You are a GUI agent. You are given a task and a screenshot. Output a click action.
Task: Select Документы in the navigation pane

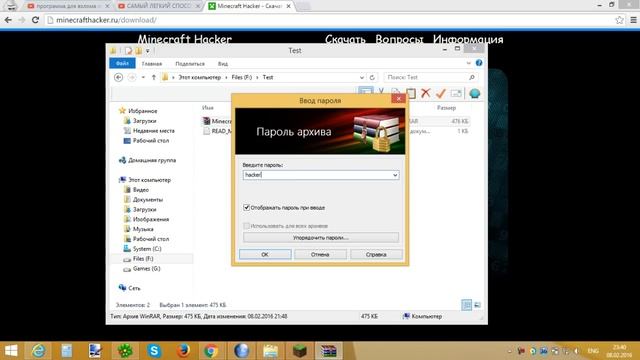click(148, 200)
